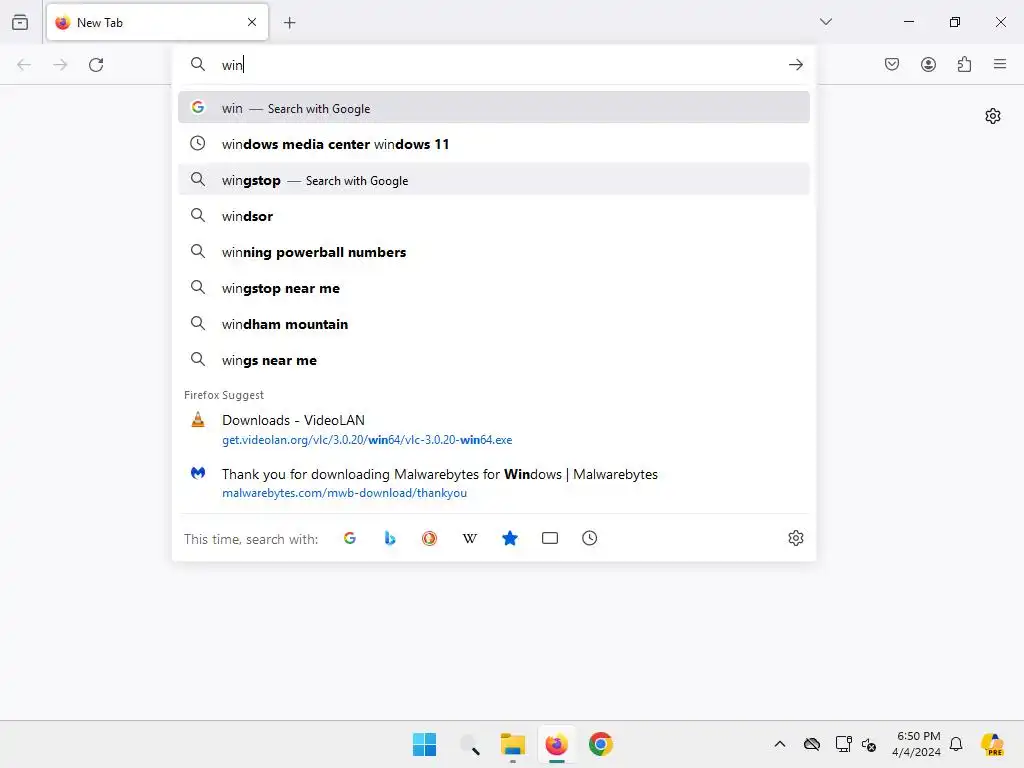
Task: Select the 'windsor' suggestion
Action: click(x=494, y=216)
